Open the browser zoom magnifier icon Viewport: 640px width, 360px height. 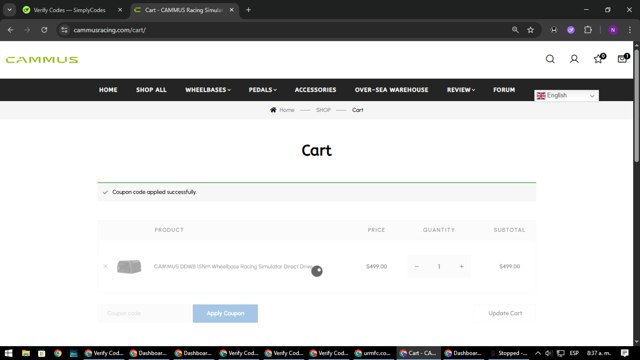(515, 30)
